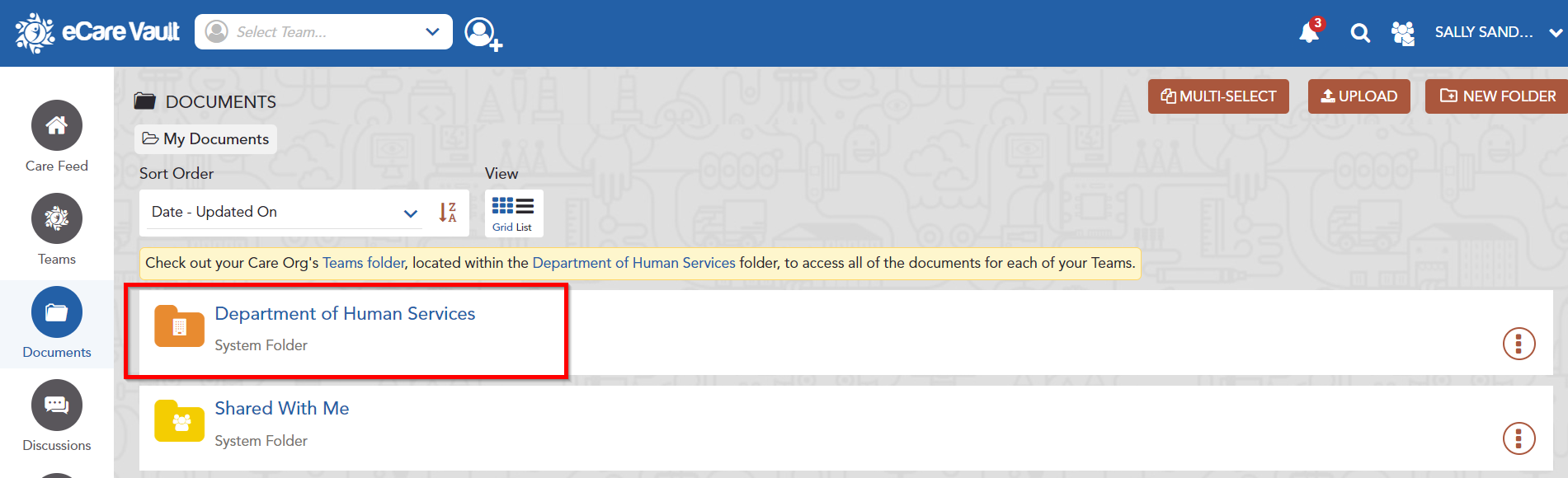Click the Upload button

1358,96
